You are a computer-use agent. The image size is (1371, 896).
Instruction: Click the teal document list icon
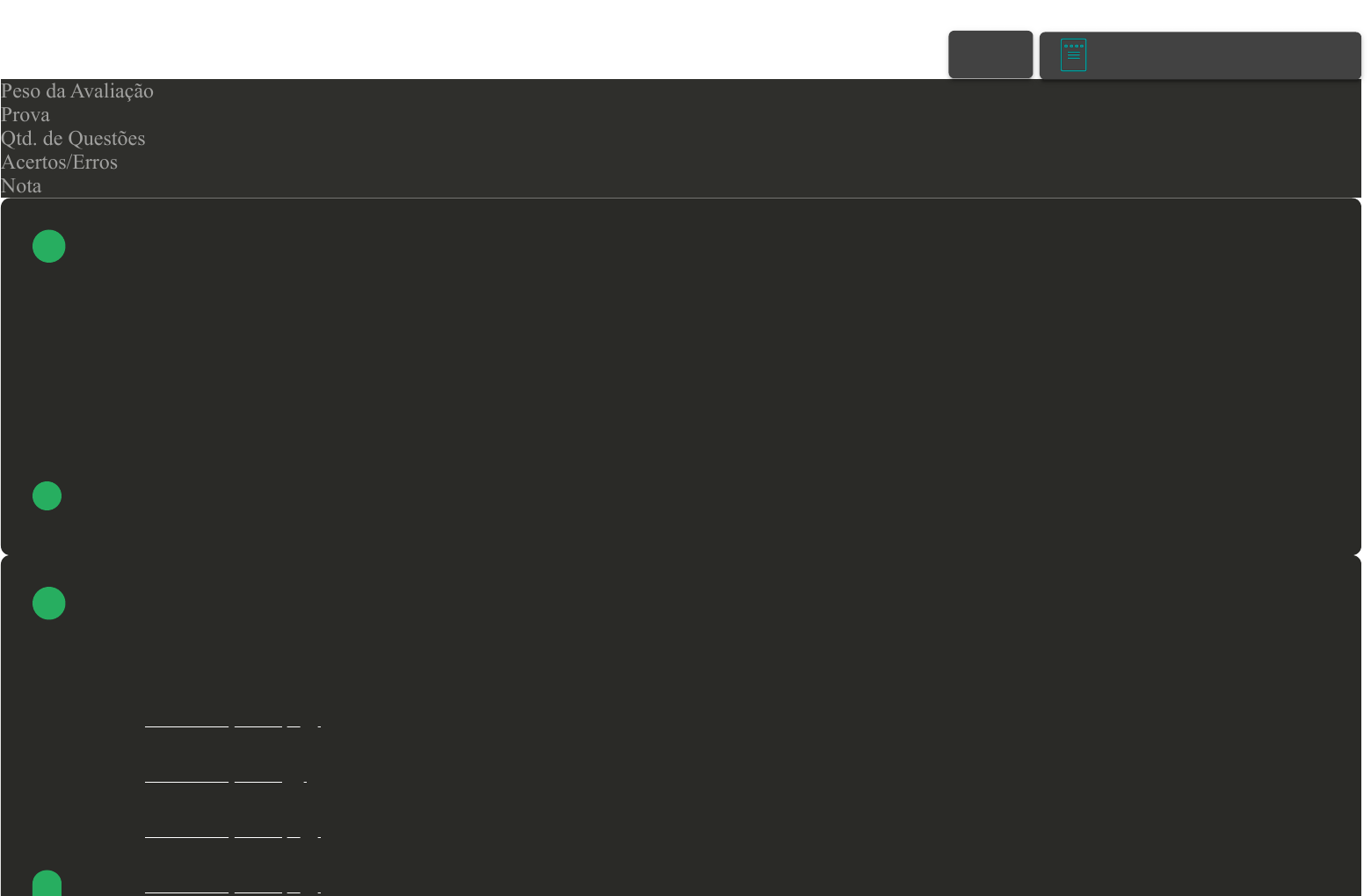1073,54
